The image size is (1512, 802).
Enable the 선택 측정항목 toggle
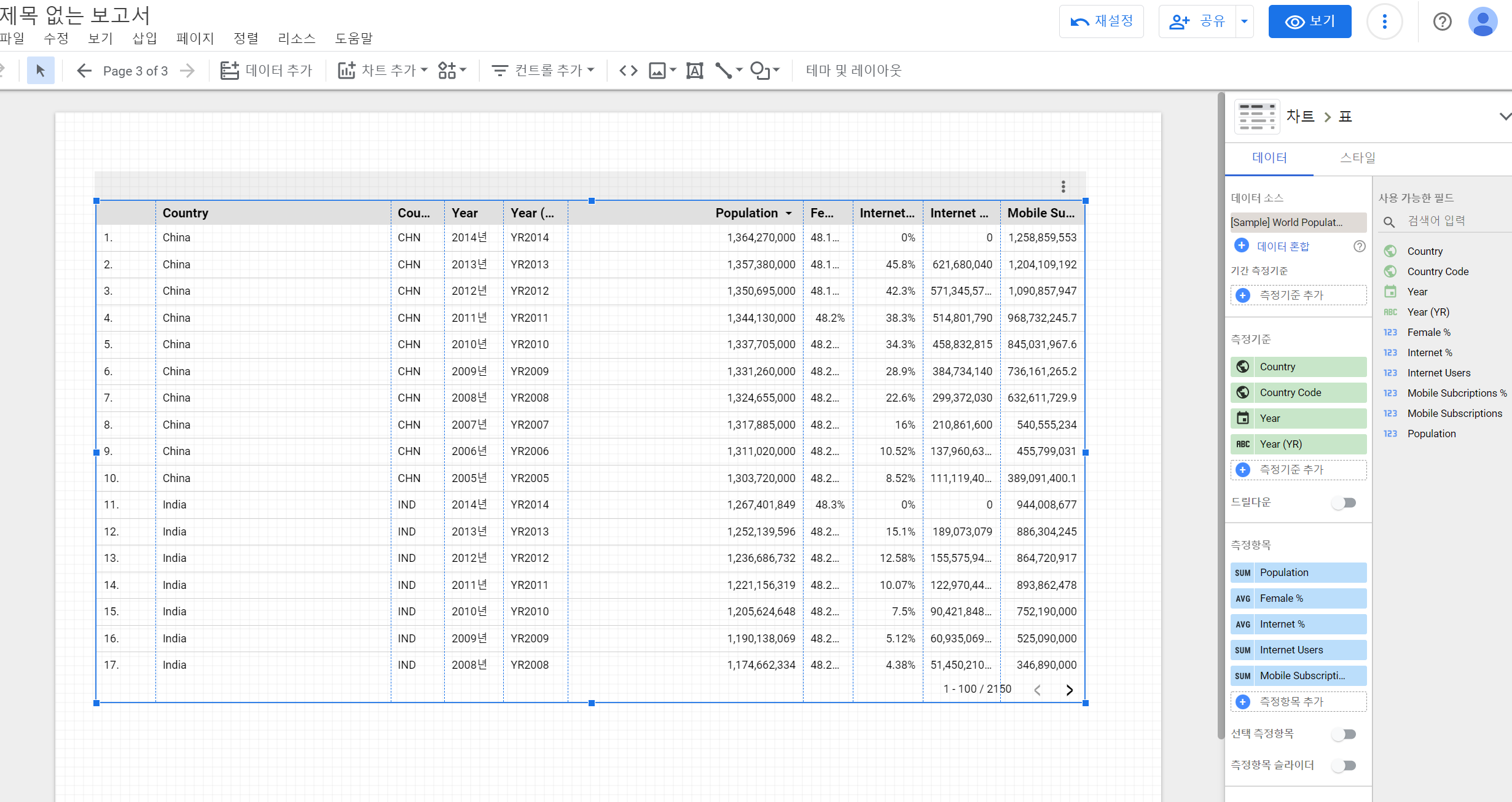(x=1344, y=734)
